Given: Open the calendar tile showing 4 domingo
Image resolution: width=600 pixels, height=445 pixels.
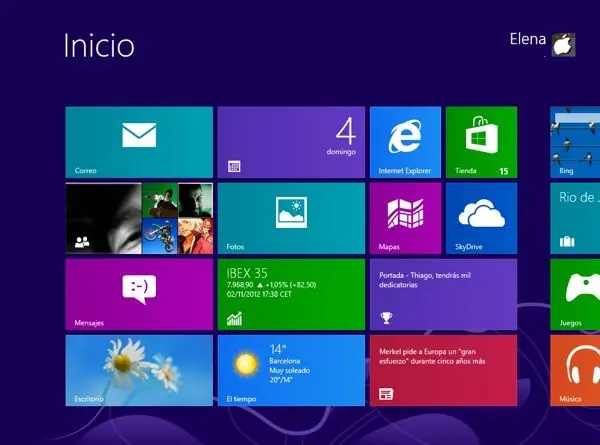Looking at the screenshot, I should (291, 142).
